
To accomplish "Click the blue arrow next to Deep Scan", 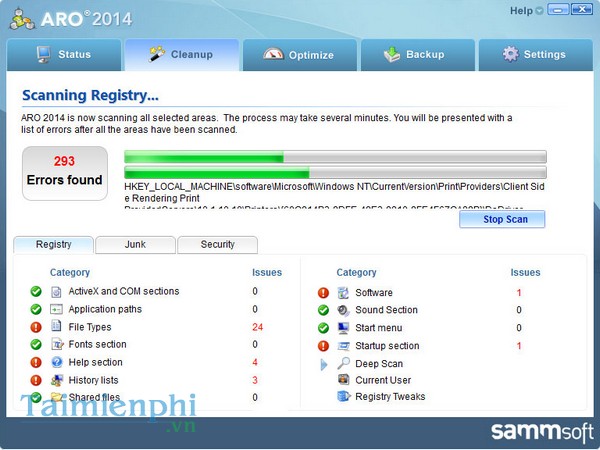I will pyautogui.click(x=323, y=365).
